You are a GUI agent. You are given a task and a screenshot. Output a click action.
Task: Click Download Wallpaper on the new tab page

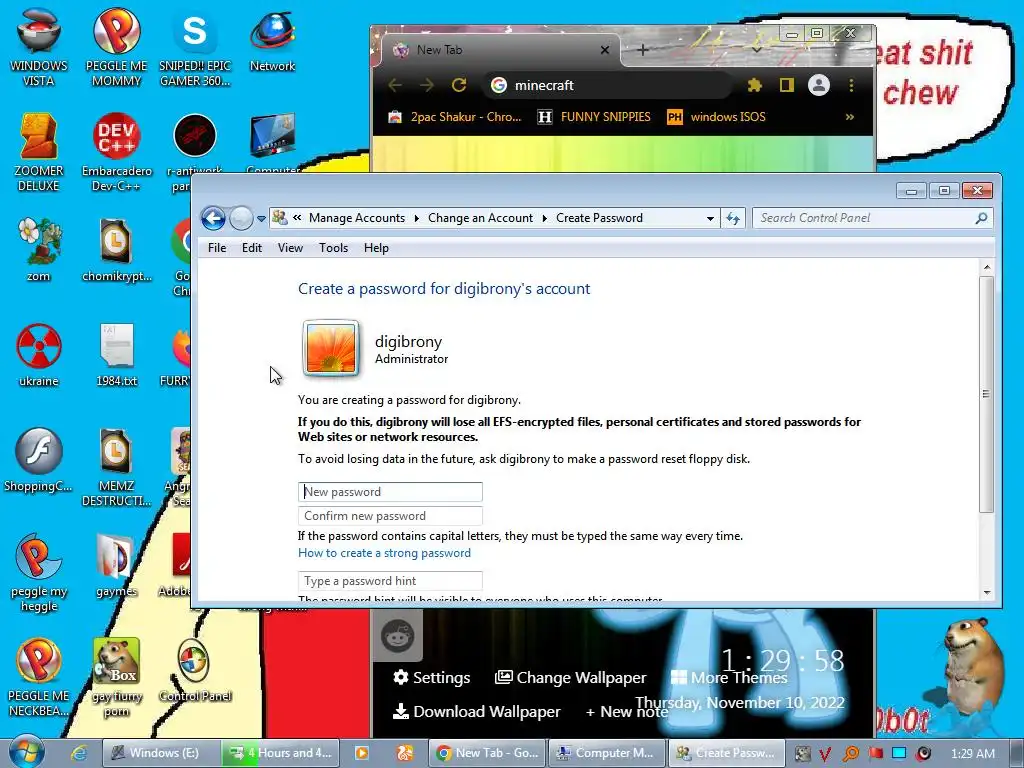477,712
